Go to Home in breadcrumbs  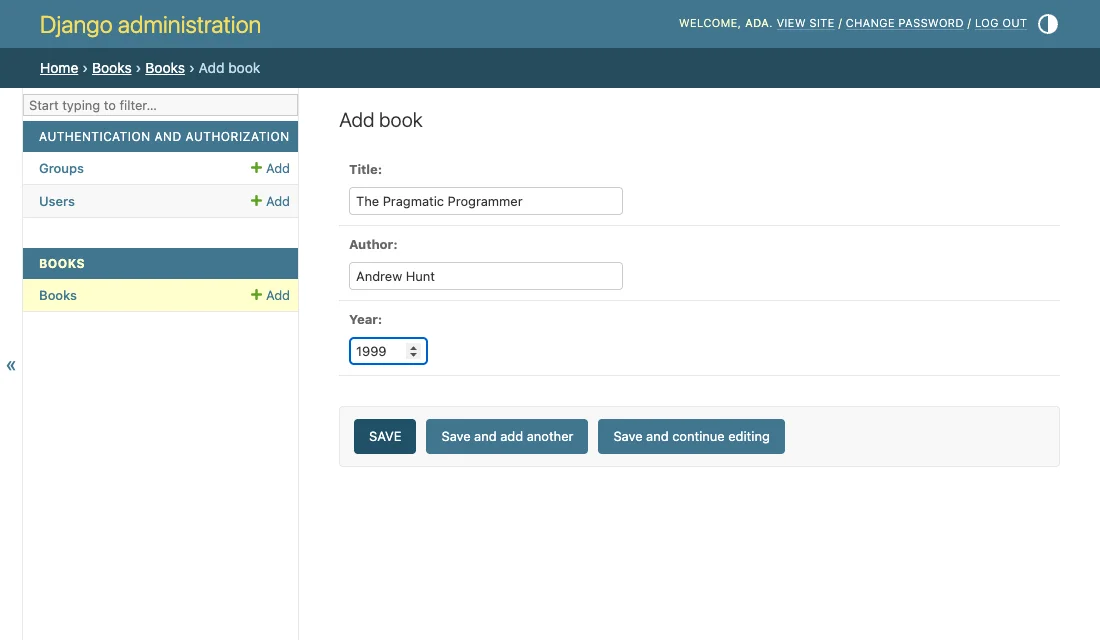pyautogui.click(x=59, y=68)
